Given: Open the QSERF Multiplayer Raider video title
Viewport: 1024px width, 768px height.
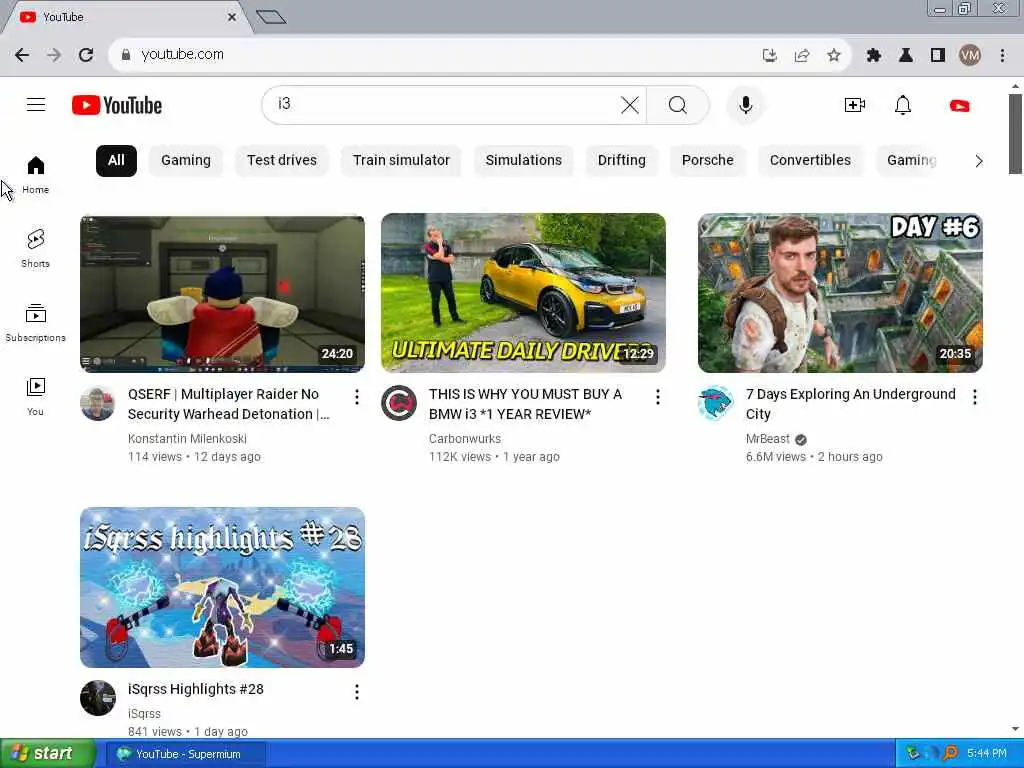Looking at the screenshot, I should point(229,404).
